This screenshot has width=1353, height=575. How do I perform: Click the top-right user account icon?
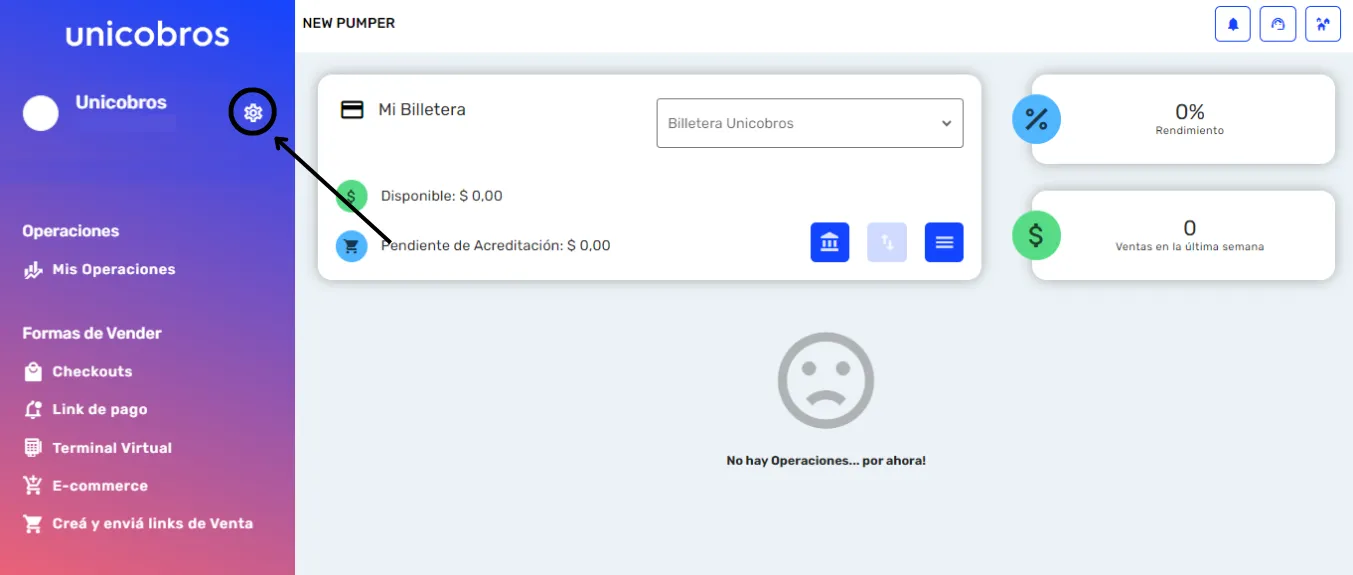coord(1323,24)
